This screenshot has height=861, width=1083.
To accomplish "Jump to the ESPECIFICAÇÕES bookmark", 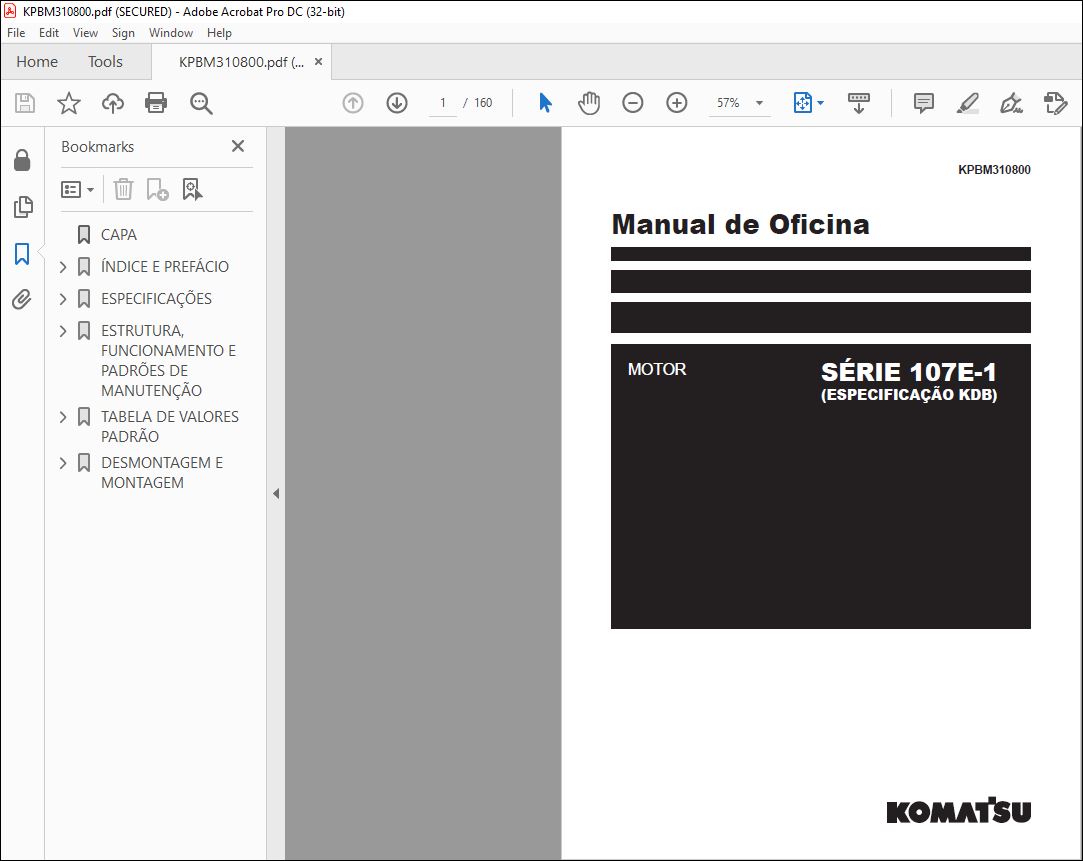I will pos(156,299).
